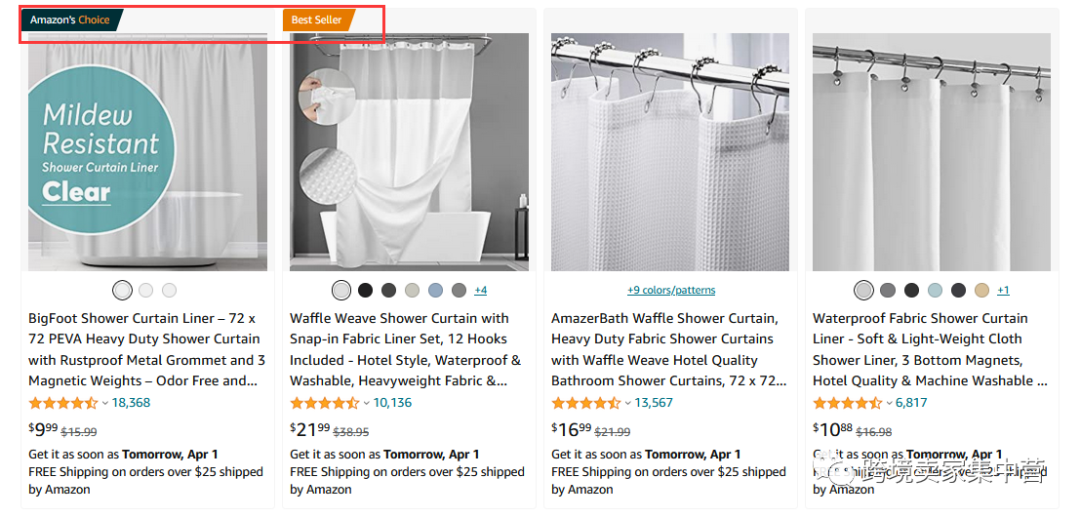The height and width of the screenshot is (518, 1080).
Task: Click star rating of AmazerBath Waffle Shower Curtain
Action: coord(586,403)
